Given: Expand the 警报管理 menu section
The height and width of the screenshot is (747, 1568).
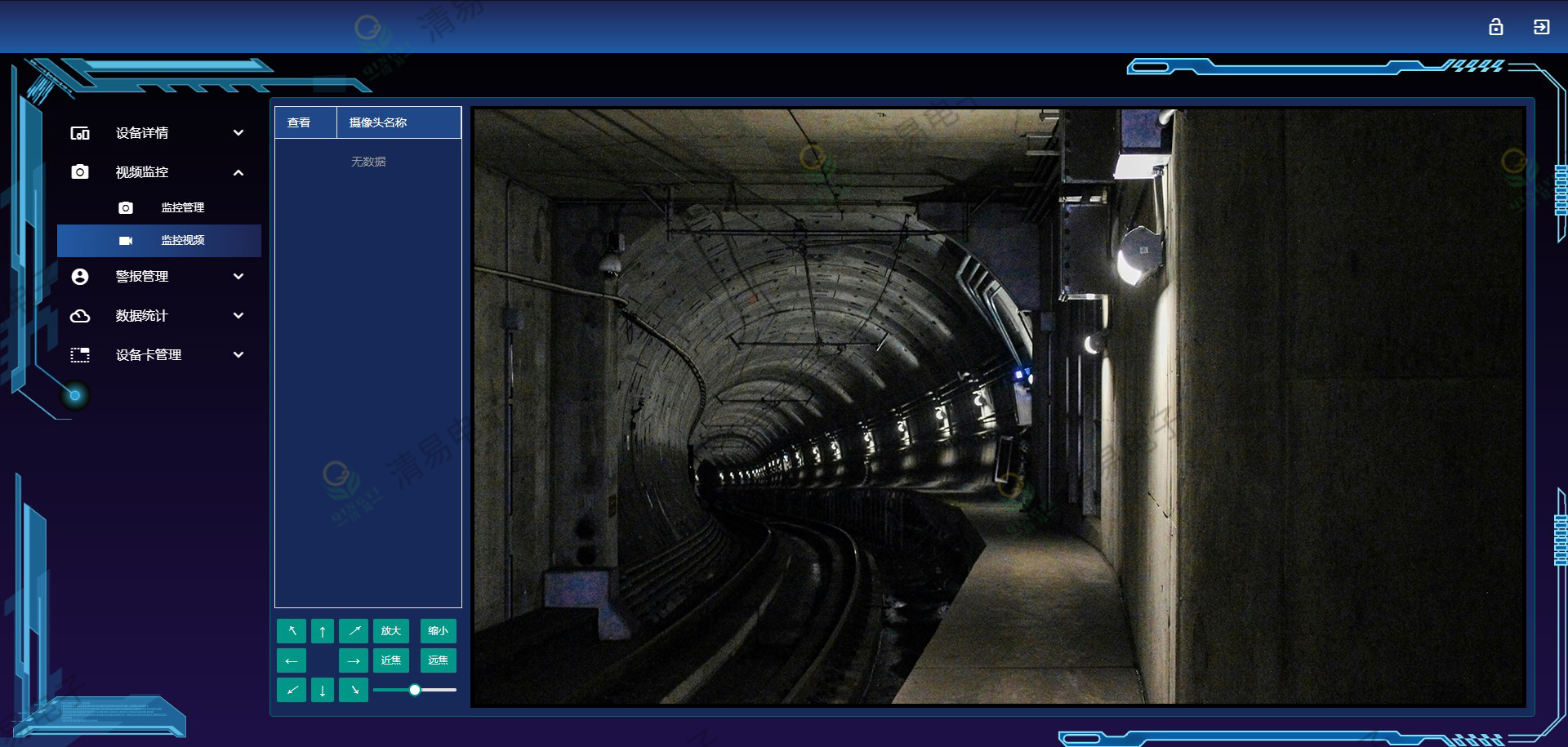Looking at the screenshot, I should pos(158,277).
